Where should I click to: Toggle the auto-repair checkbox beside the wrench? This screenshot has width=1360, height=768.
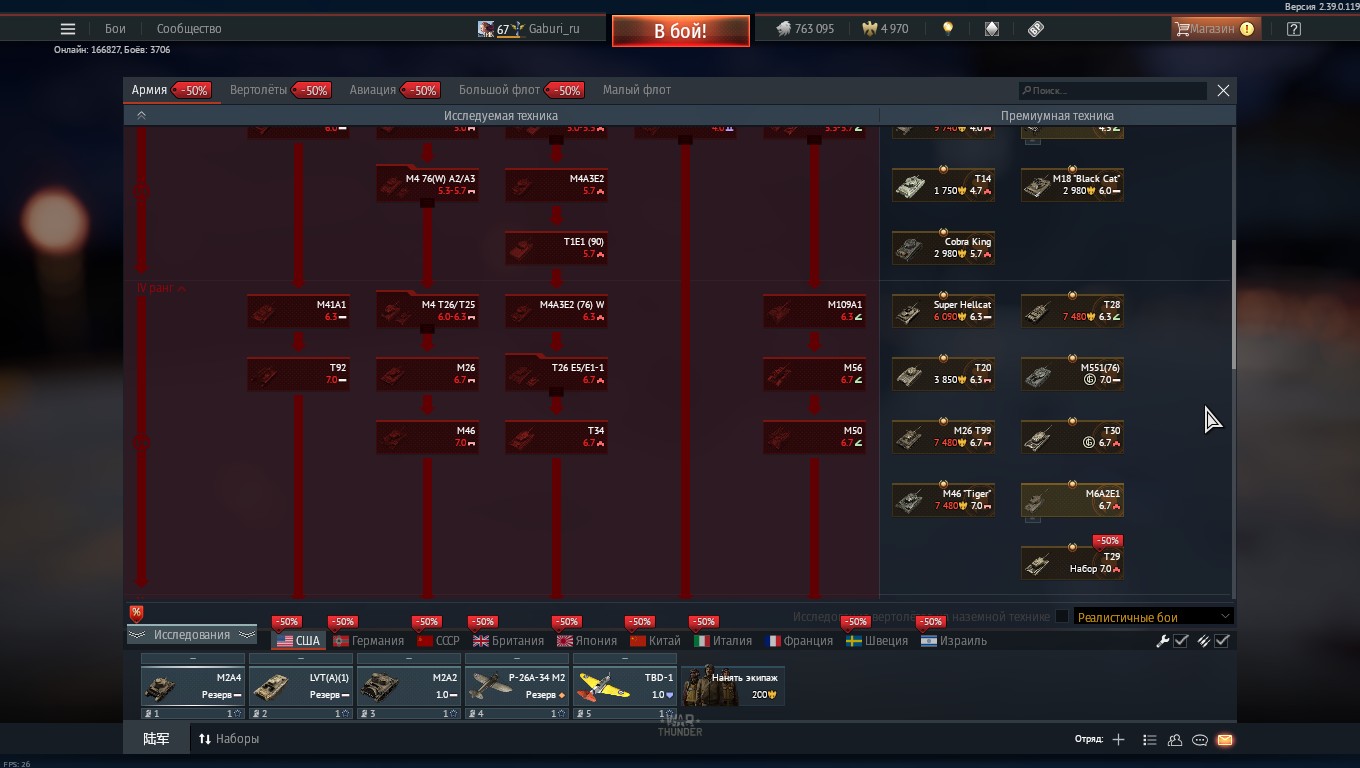(1181, 641)
